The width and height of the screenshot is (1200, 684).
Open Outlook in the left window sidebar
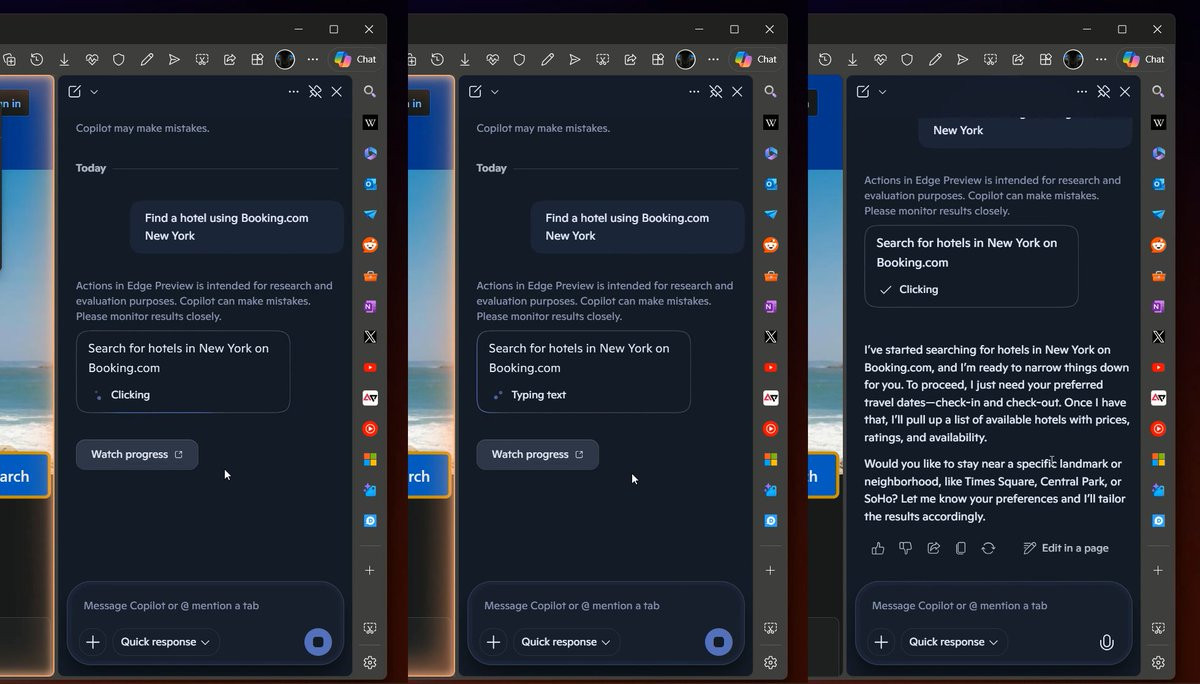tap(370, 184)
